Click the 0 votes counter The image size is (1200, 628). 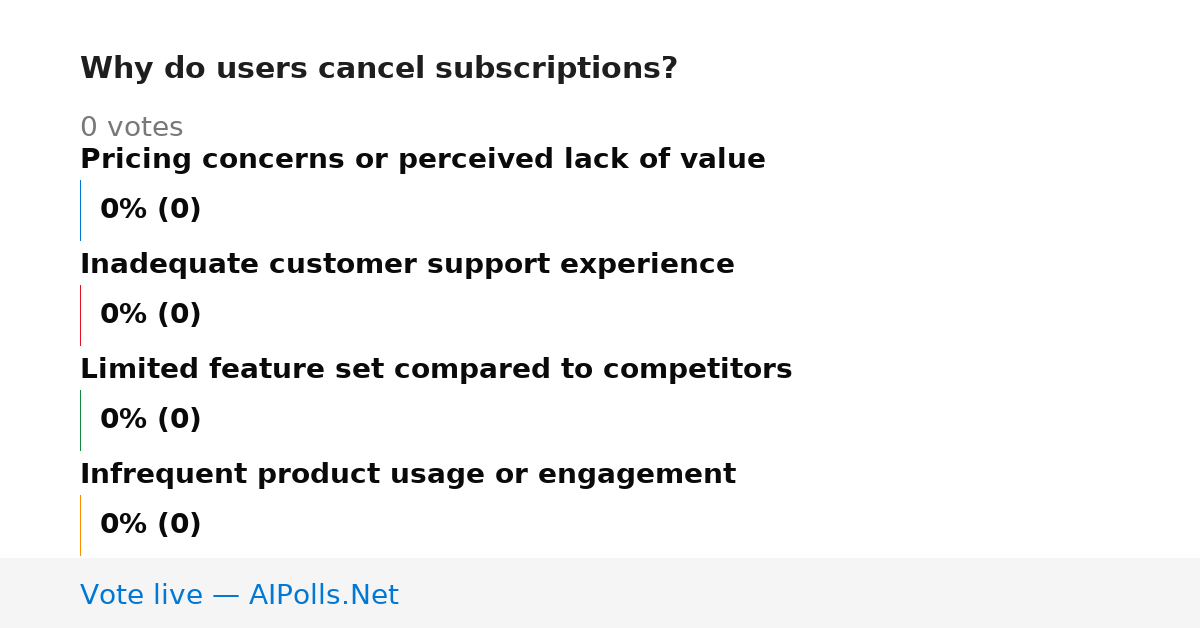pyautogui.click(x=131, y=127)
